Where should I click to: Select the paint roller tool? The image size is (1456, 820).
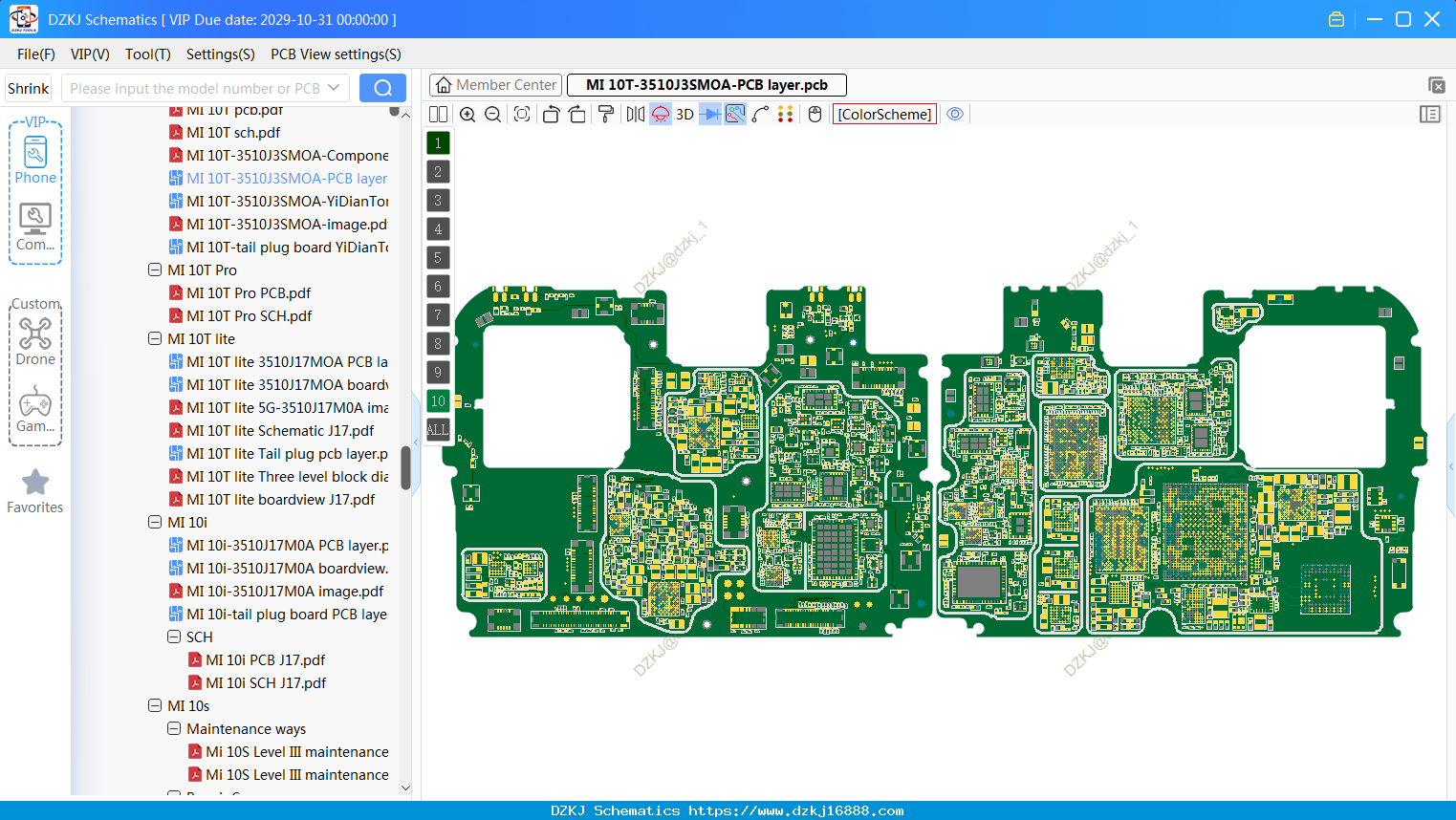(x=606, y=115)
